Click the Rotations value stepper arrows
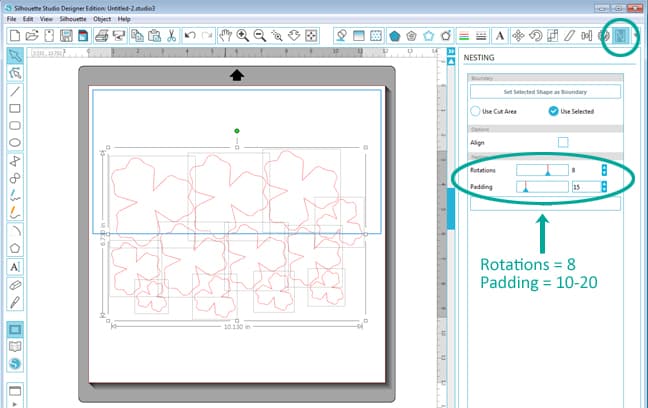The height and width of the screenshot is (408, 648). [x=604, y=171]
